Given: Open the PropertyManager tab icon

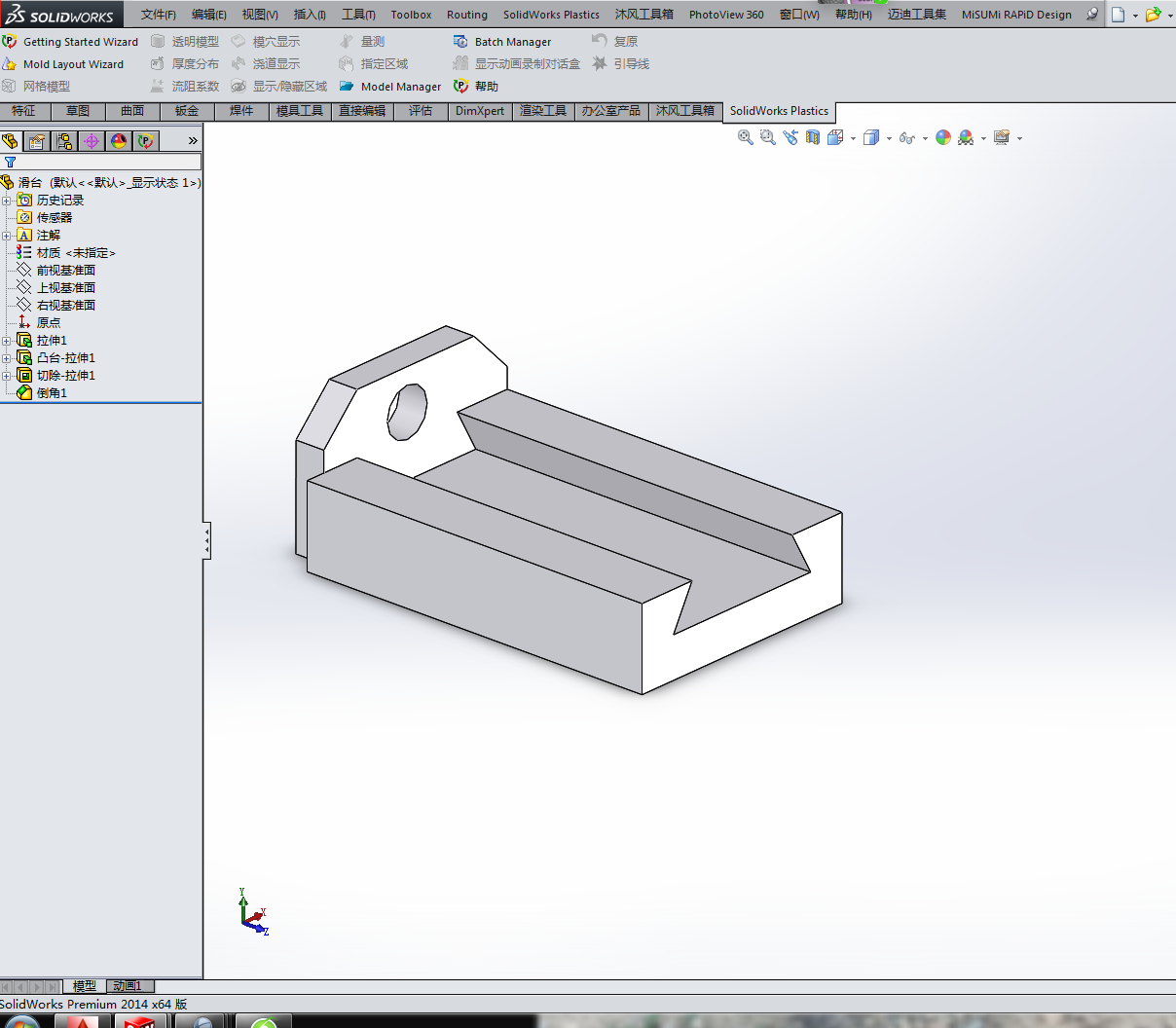Looking at the screenshot, I should tap(37, 141).
